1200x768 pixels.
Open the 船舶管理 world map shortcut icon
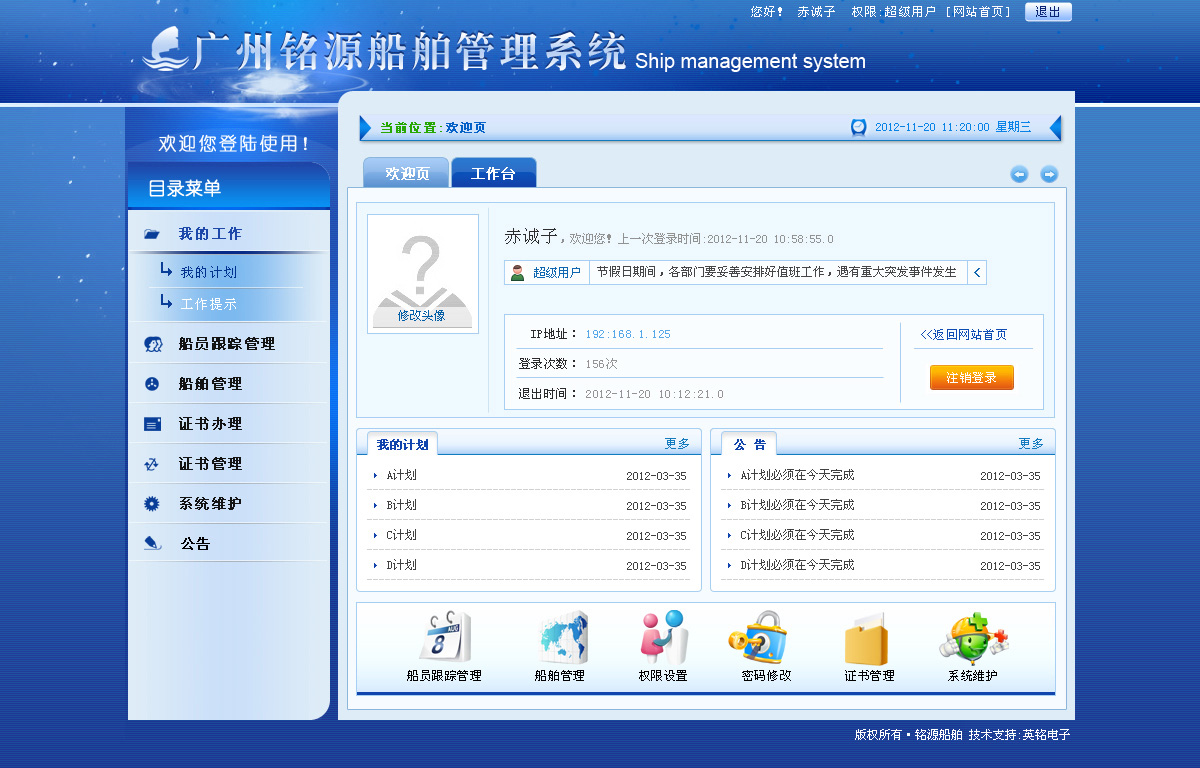point(563,637)
